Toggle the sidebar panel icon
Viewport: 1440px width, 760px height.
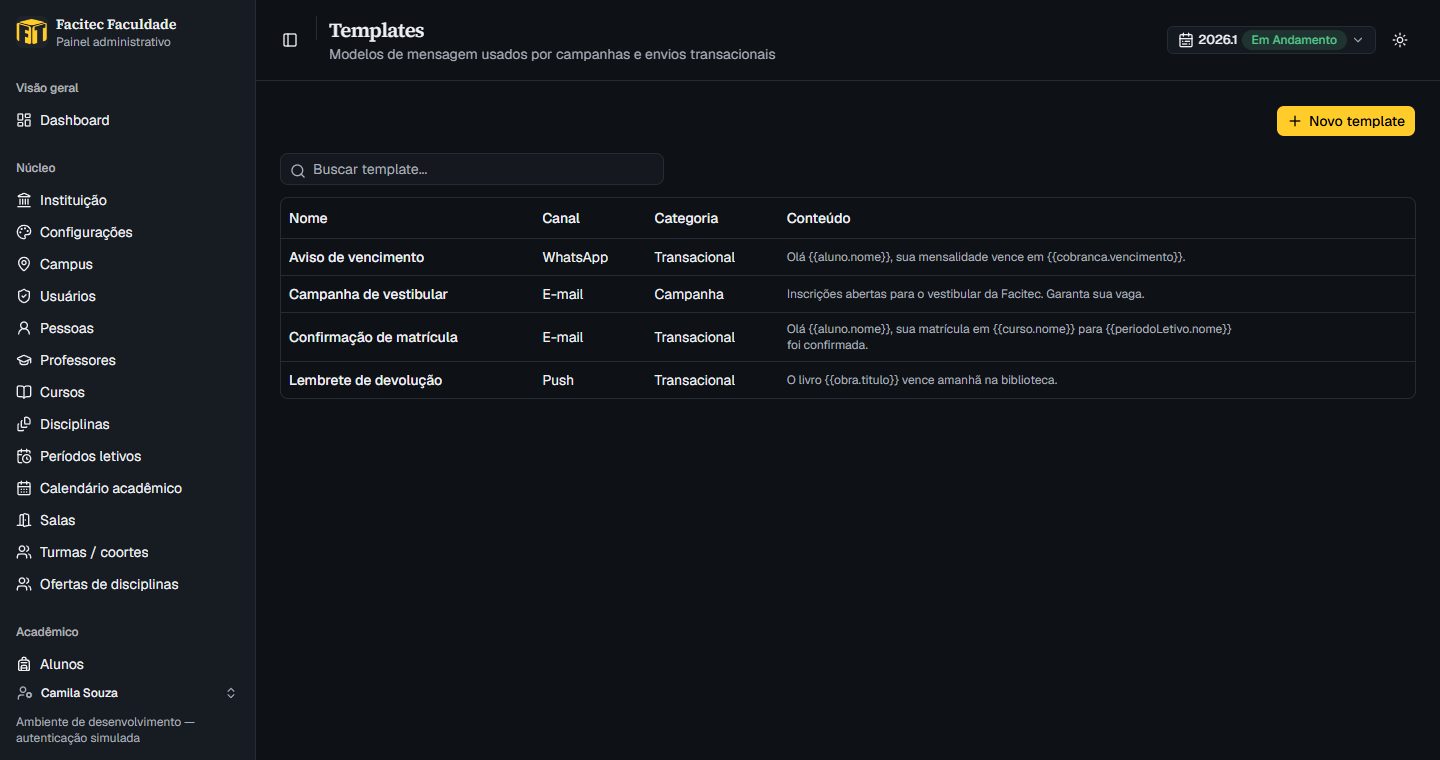pos(290,40)
